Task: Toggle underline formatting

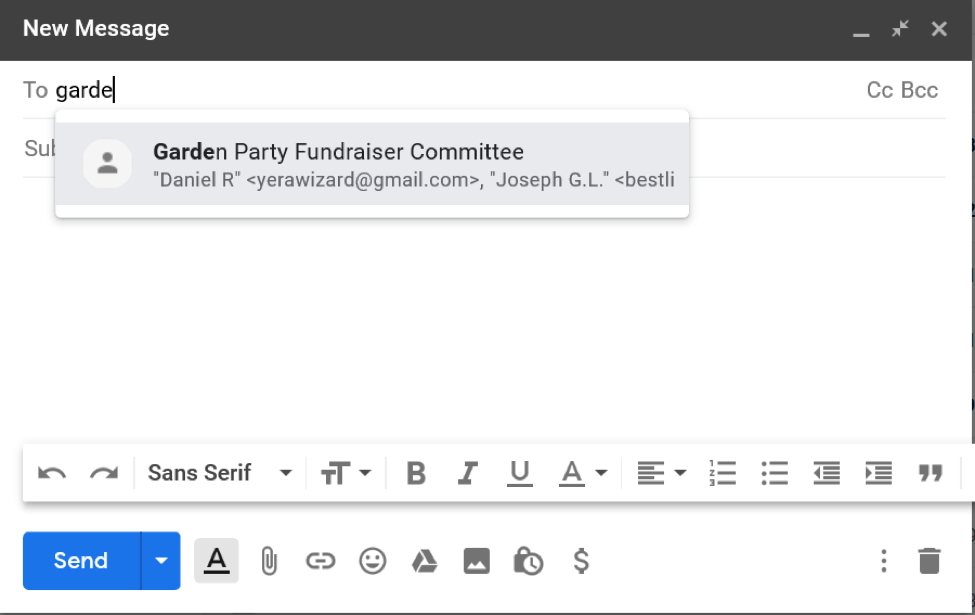Action: tap(520, 472)
